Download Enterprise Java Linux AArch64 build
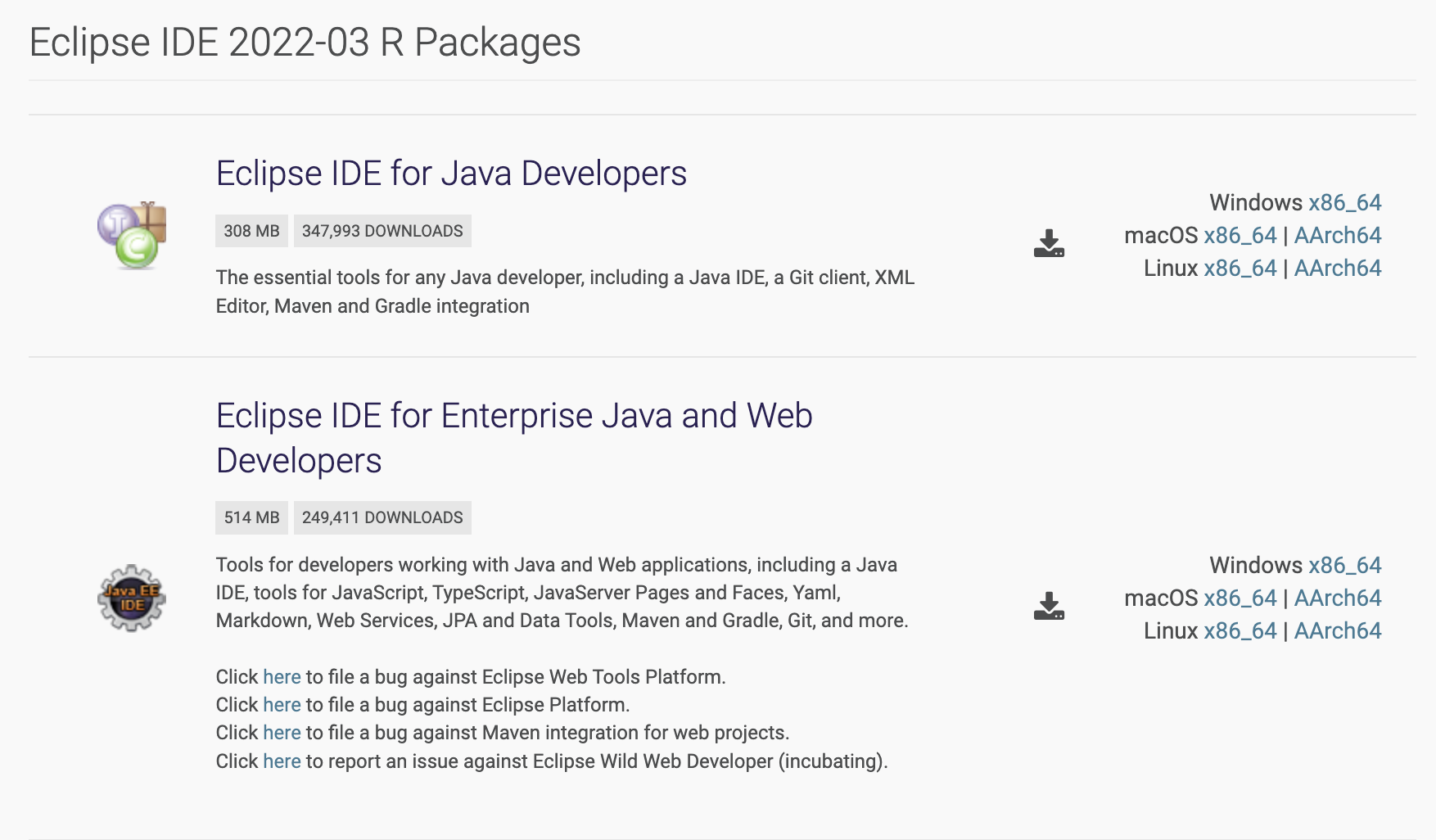Viewport: 1436px width, 840px height. pos(1338,630)
